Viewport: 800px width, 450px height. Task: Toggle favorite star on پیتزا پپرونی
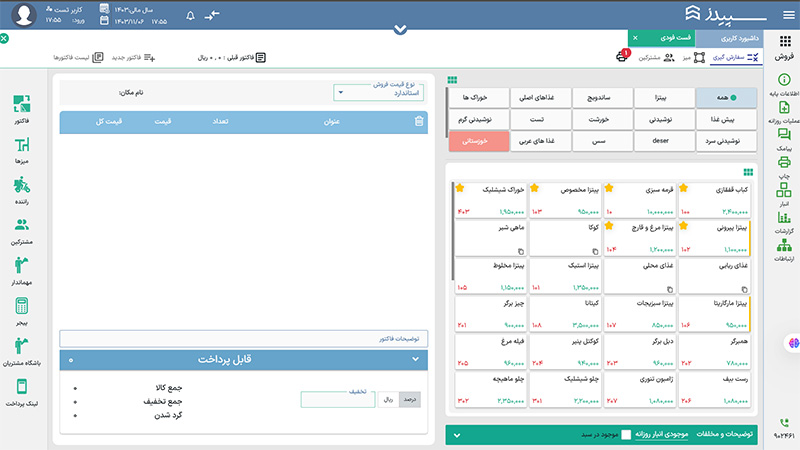point(684,226)
